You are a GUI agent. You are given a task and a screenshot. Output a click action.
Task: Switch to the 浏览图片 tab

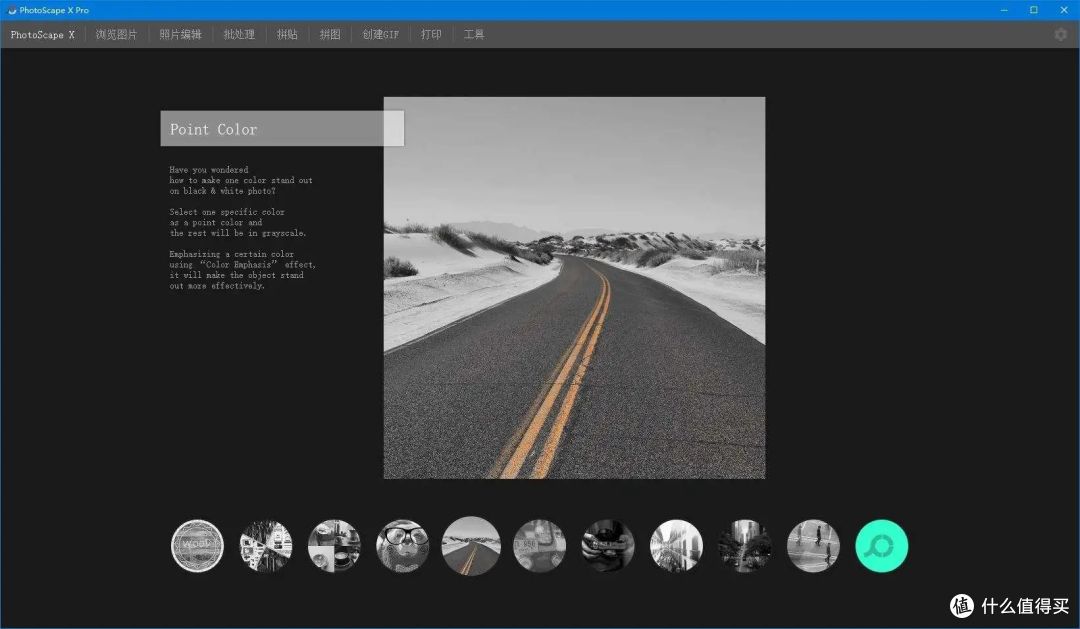click(116, 34)
